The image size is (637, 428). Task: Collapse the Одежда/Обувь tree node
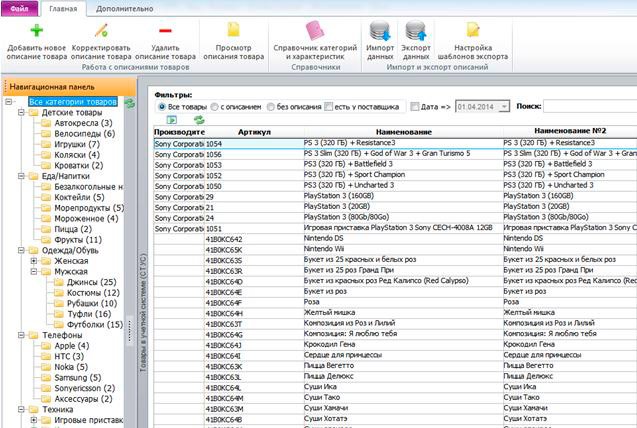click(x=21, y=250)
